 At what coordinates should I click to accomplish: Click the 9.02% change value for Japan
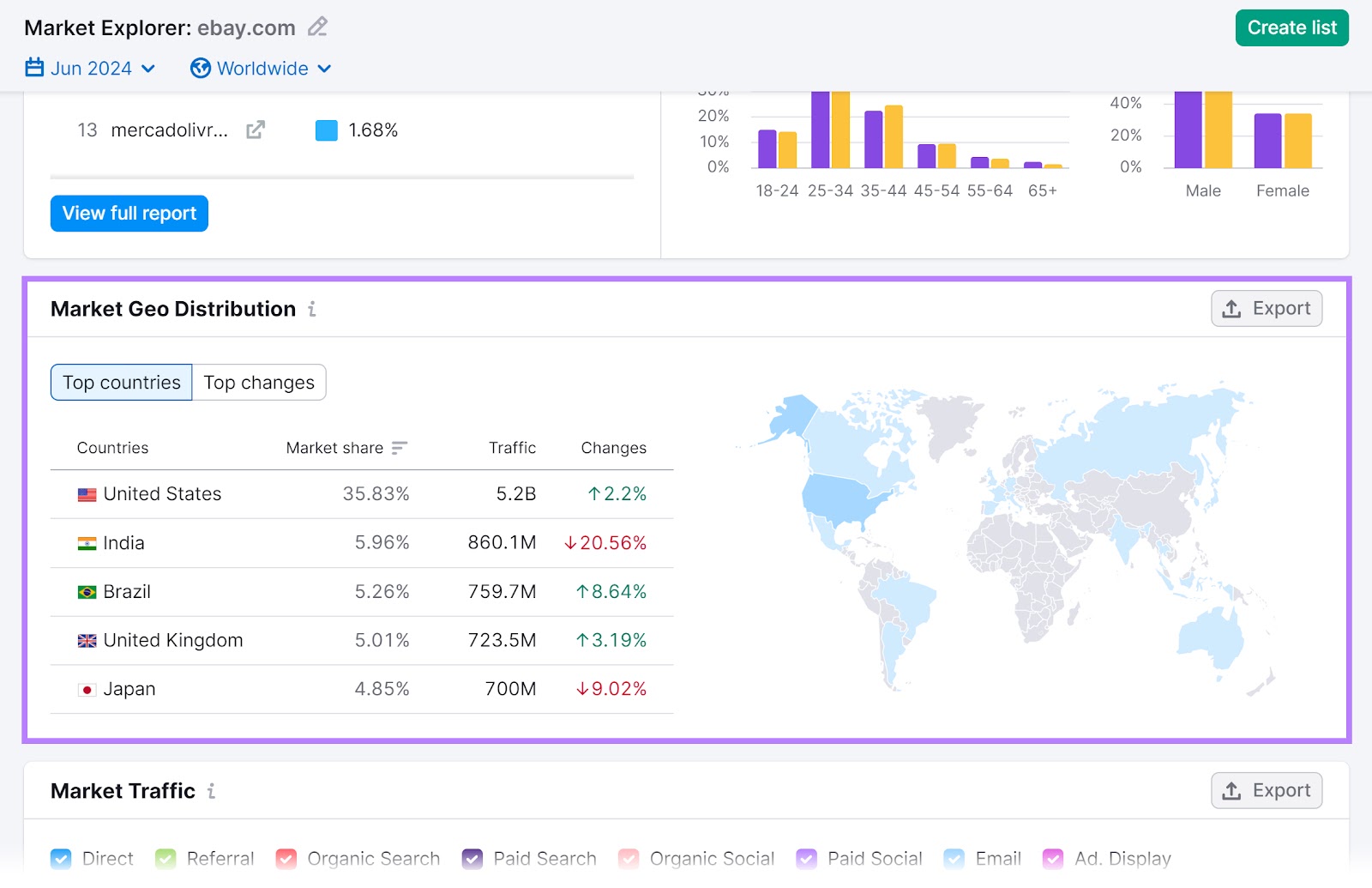tap(611, 690)
